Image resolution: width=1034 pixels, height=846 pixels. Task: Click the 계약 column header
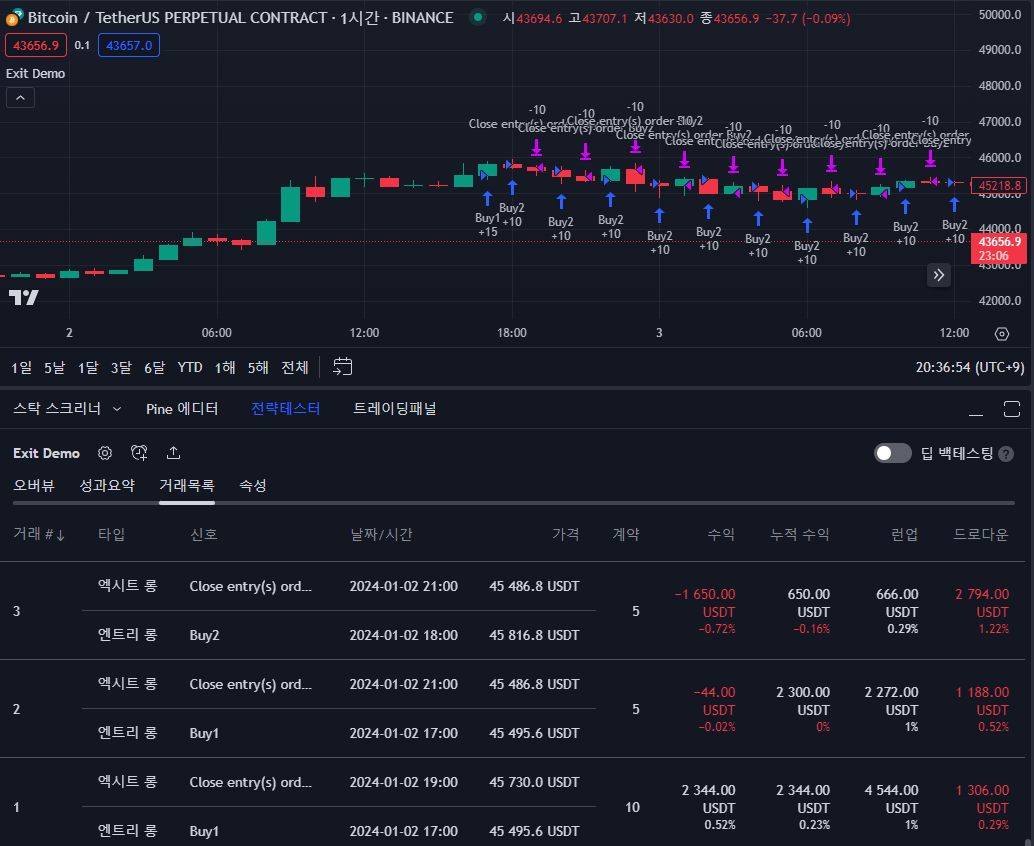(x=626, y=534)
